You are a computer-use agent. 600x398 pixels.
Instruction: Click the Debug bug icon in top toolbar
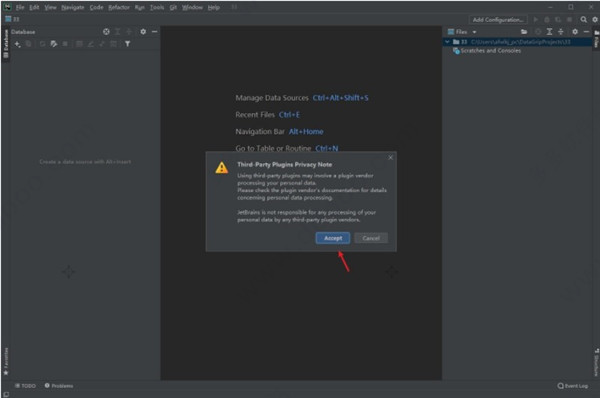547,20
